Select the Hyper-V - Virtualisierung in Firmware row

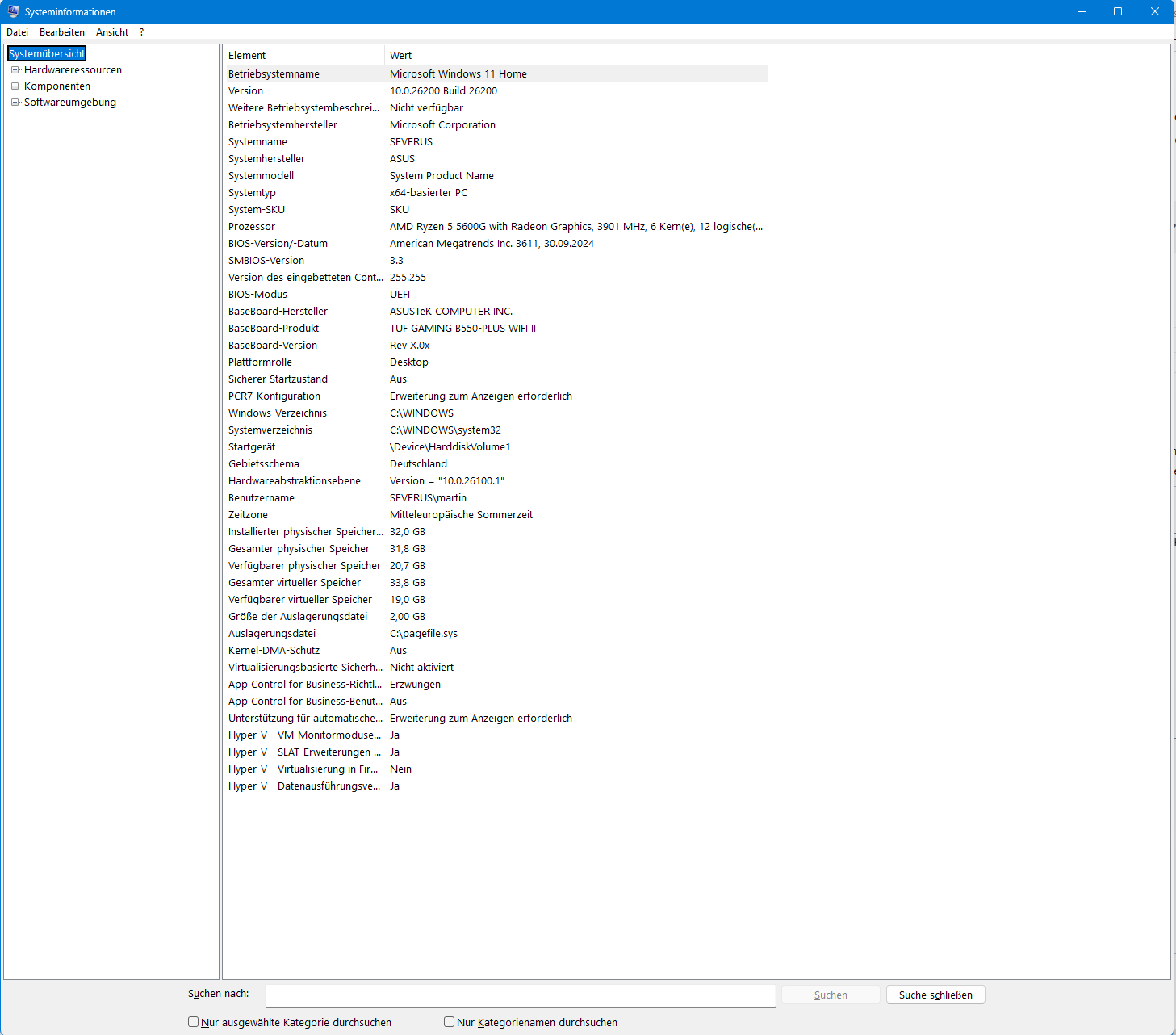(x=496, y=769)
